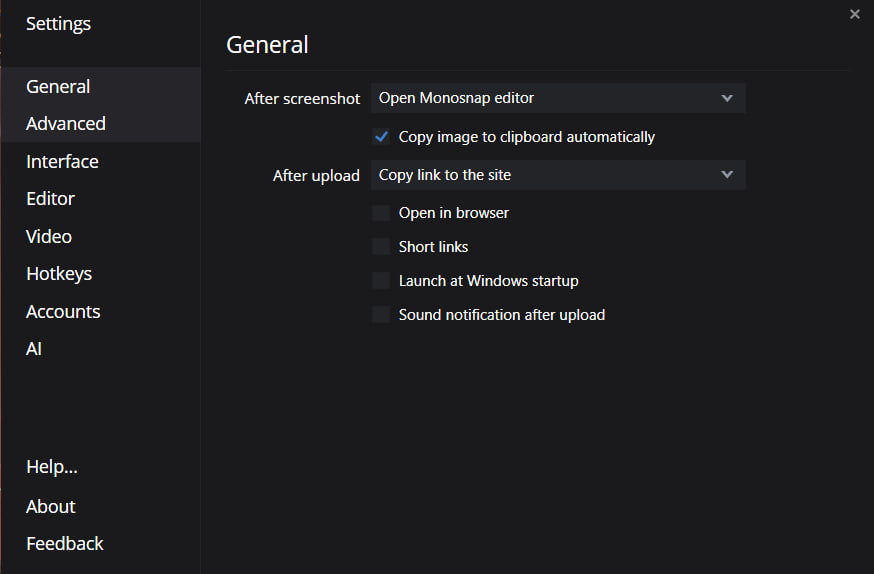Enable the Short links checkbox
Viewport: 874px width, 574px height.
click(x=381, y=246)
